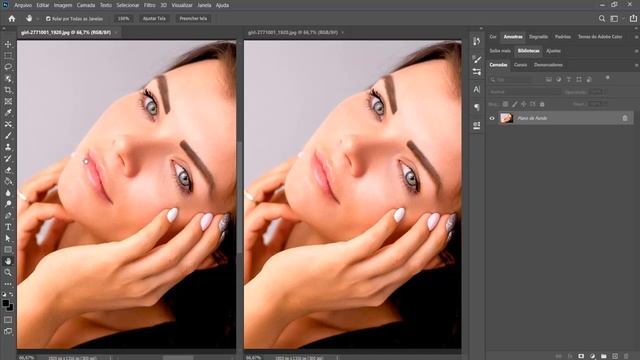Switch to the Degradês tab

click(x=538, y=37)
